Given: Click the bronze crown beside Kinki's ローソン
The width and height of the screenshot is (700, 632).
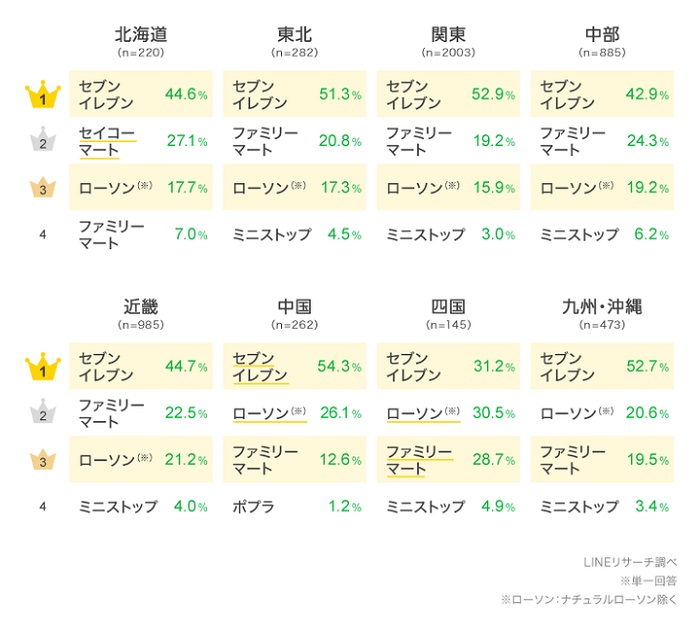Looking at the screenshot, I should pyautogui.click(x=43, y=460).
